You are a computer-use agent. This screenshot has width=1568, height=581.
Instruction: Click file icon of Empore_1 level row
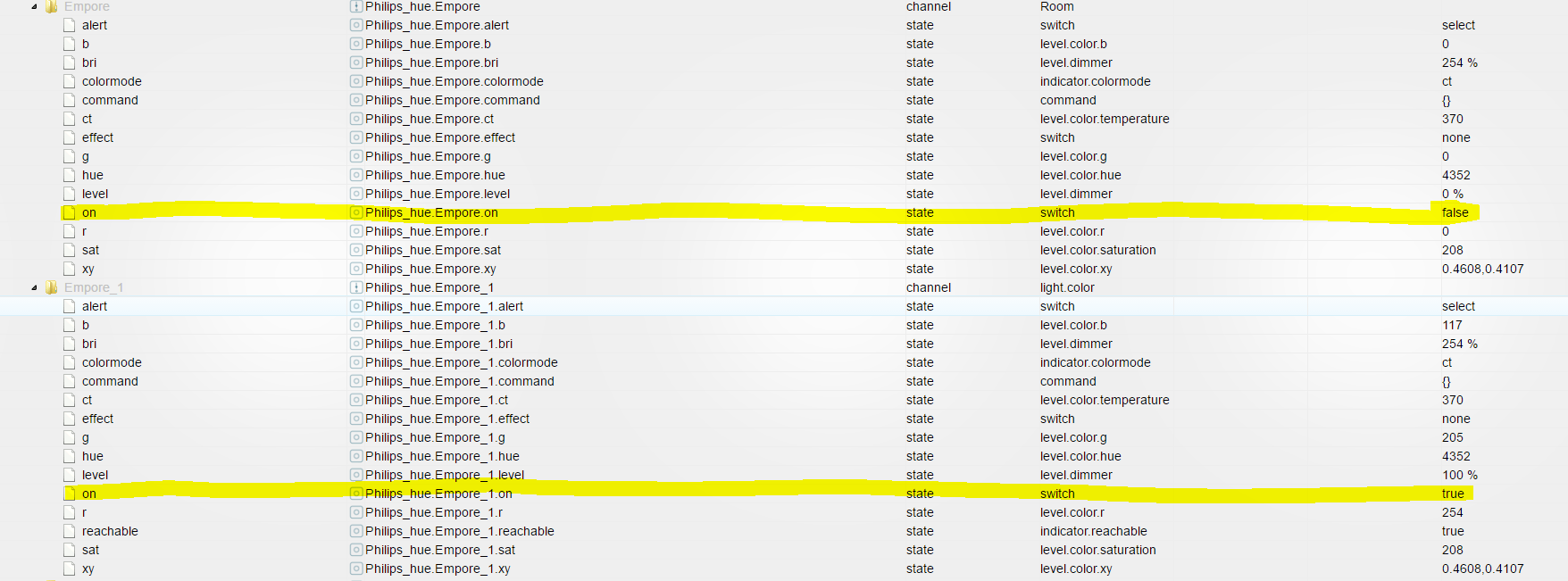click(x=70, y=475)
